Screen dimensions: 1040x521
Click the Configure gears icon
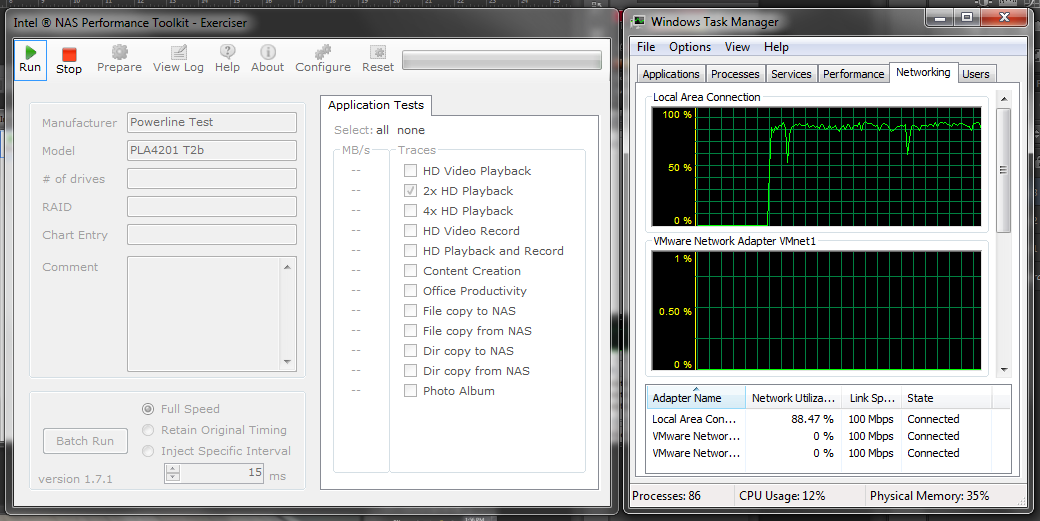coord(323,52)
